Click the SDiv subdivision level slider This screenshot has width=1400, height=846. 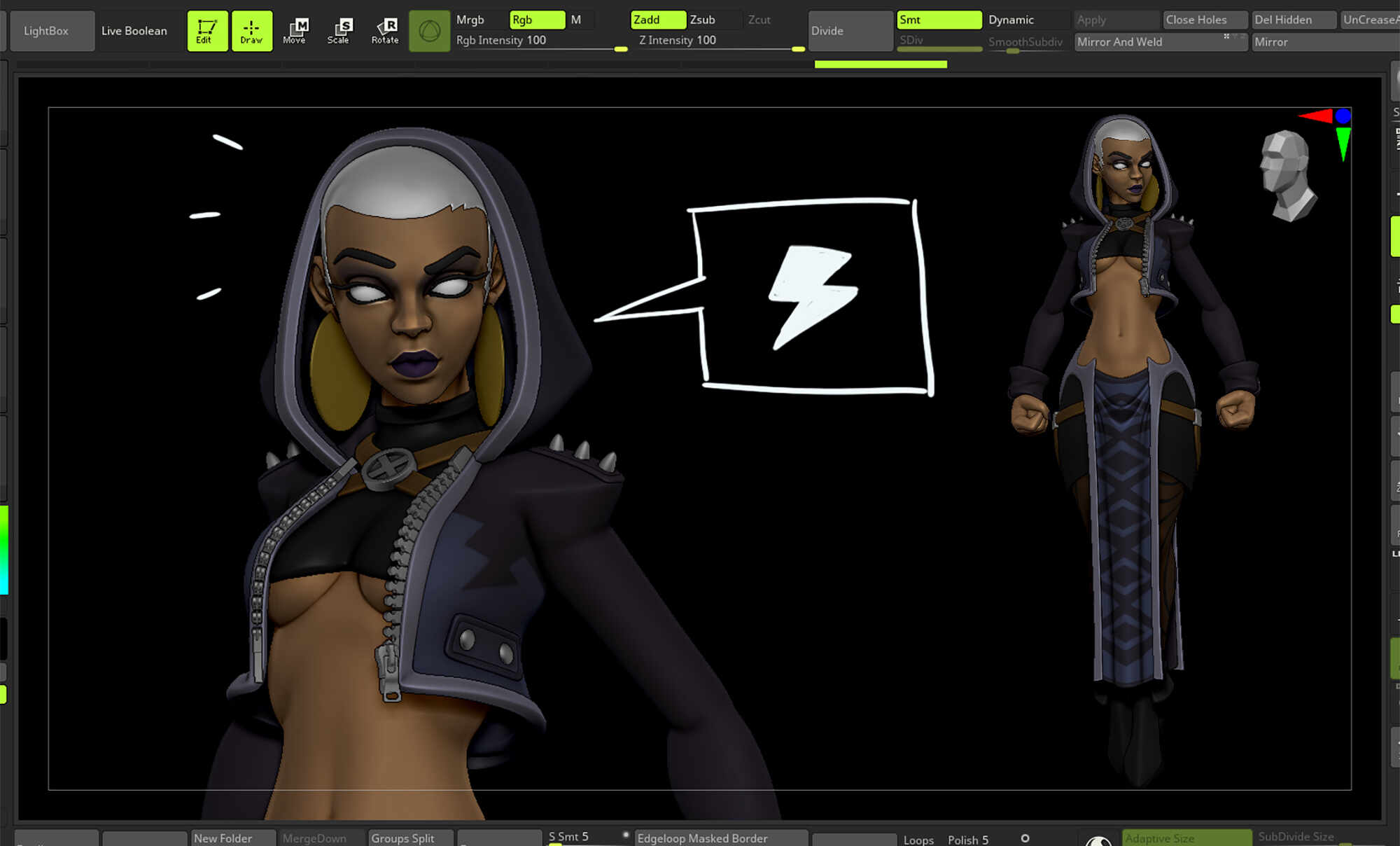(x=939, y=41)
